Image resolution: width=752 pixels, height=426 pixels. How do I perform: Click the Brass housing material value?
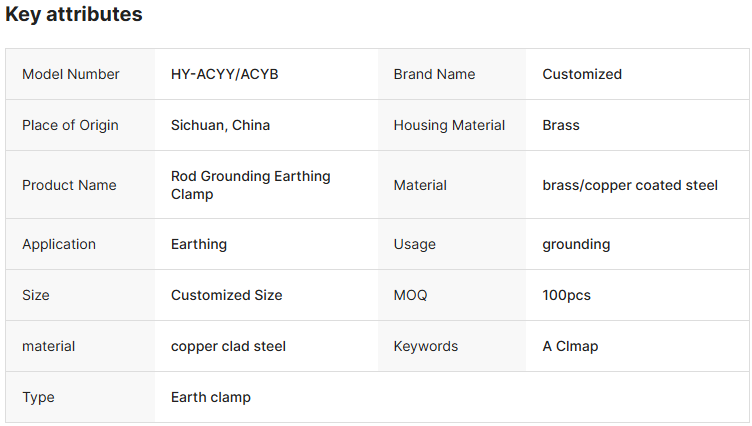point(561,125)
